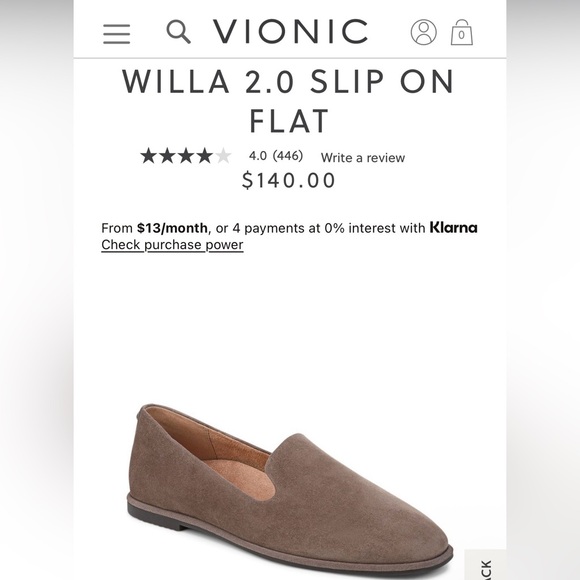Click the 4.0 rating score
Image resolution: width=580 pixels, height=580 pixels.
click(258, 156)
